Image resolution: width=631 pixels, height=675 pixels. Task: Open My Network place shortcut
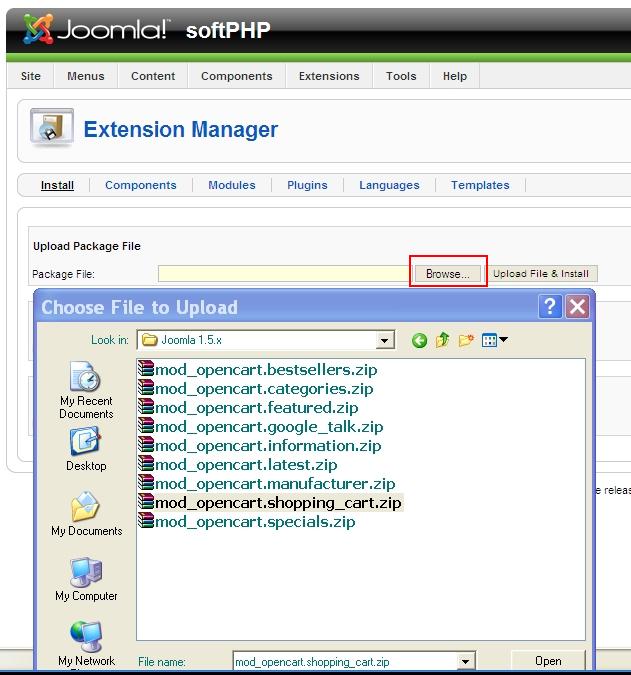(86, 644)
